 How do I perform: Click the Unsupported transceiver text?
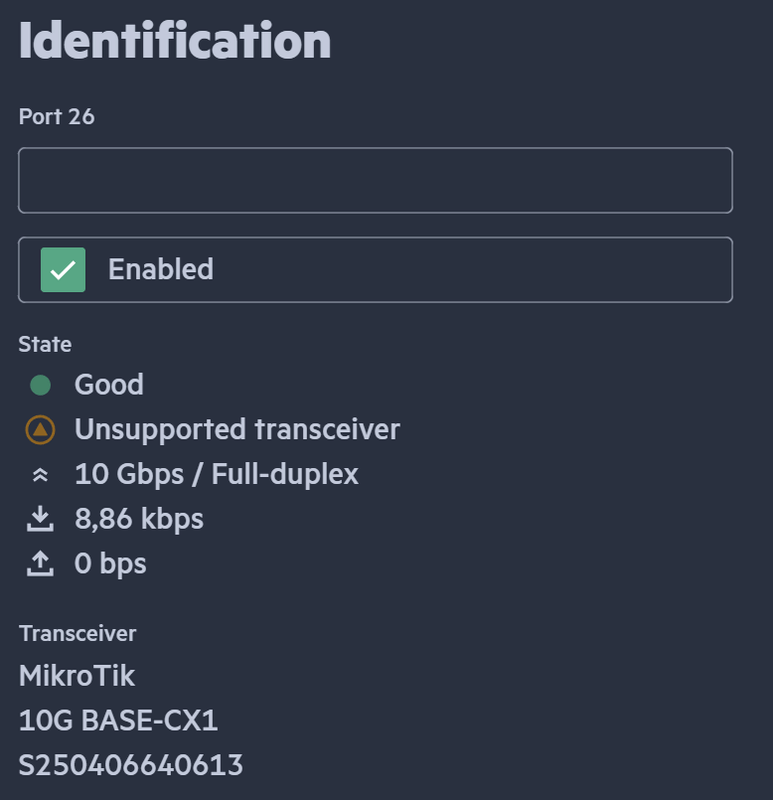pyautogui.click(x=237, y=430)
